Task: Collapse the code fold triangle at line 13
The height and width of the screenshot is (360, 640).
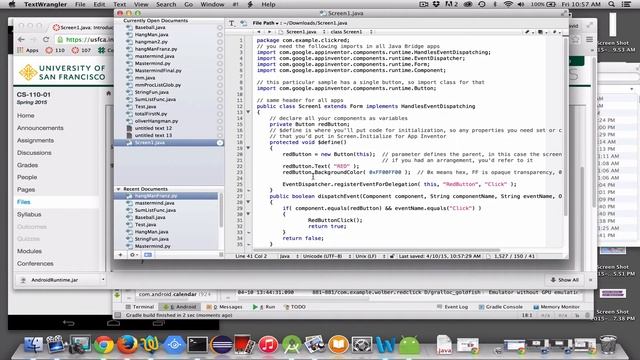Action: (x=248, y=112)
